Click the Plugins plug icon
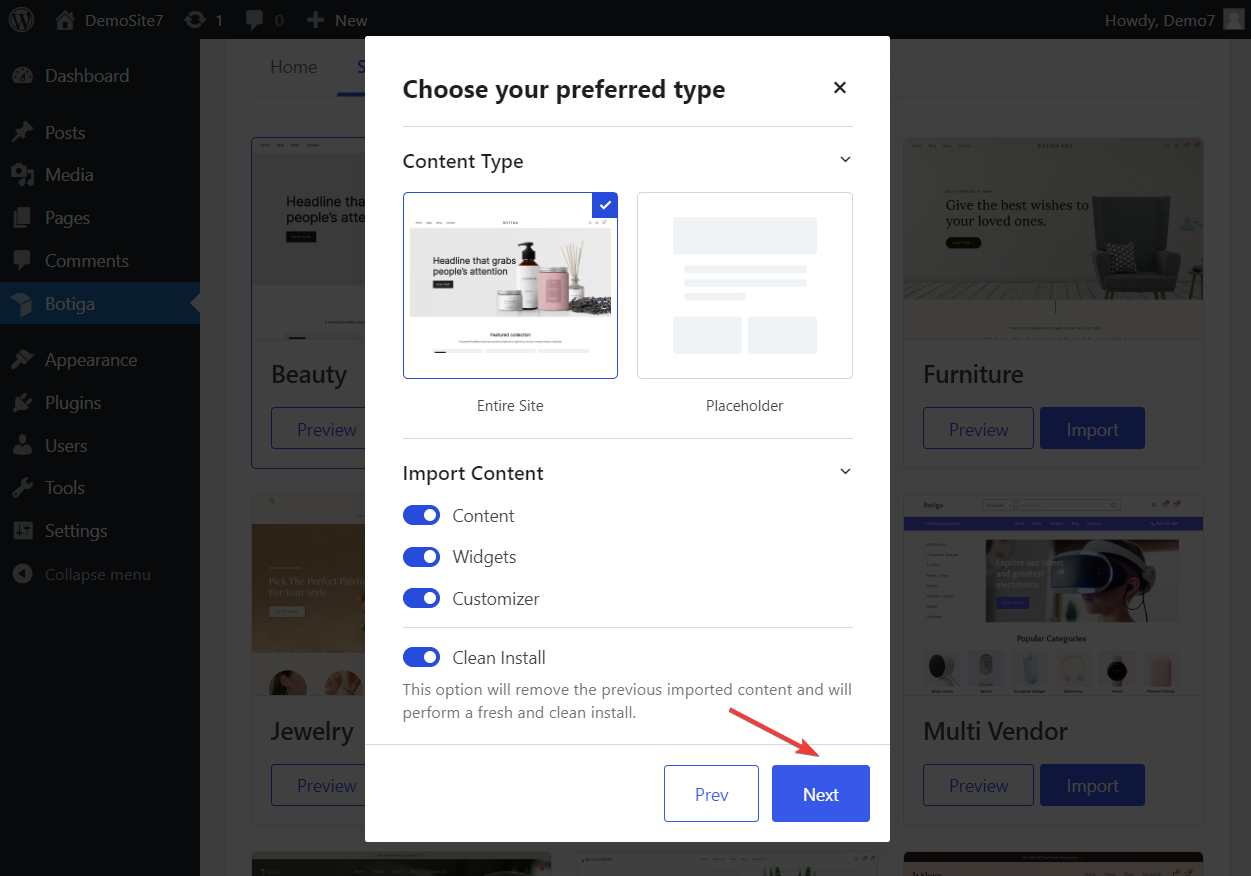 [x=22, y=403]
